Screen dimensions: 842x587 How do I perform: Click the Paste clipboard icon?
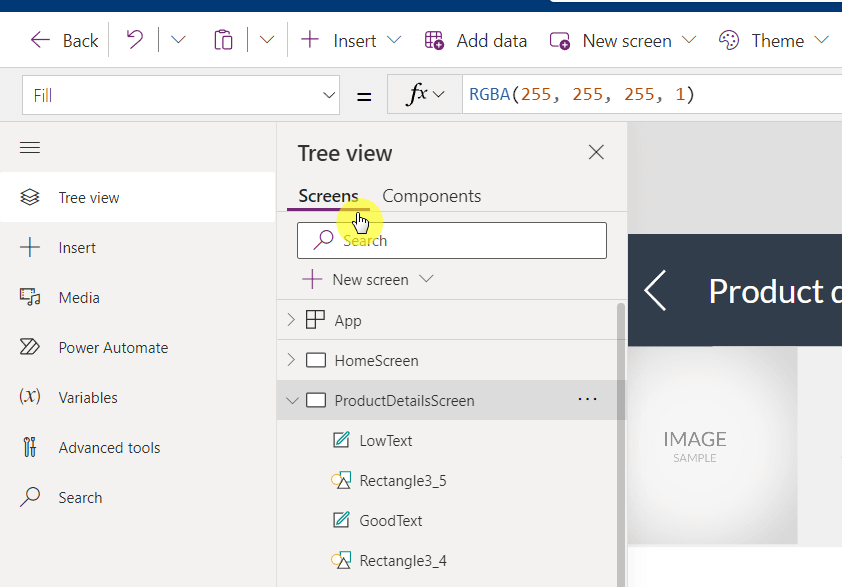coord(223,40)
